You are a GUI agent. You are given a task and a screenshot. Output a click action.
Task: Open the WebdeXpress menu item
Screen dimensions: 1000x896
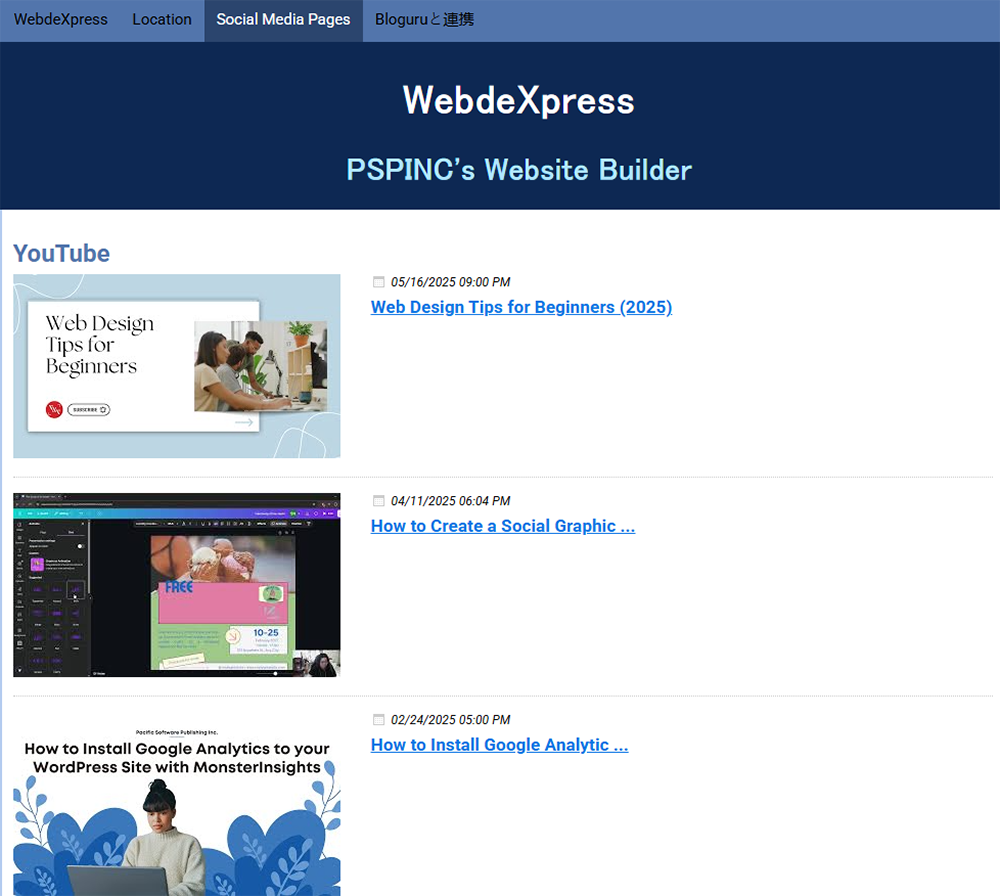[61, 20]
